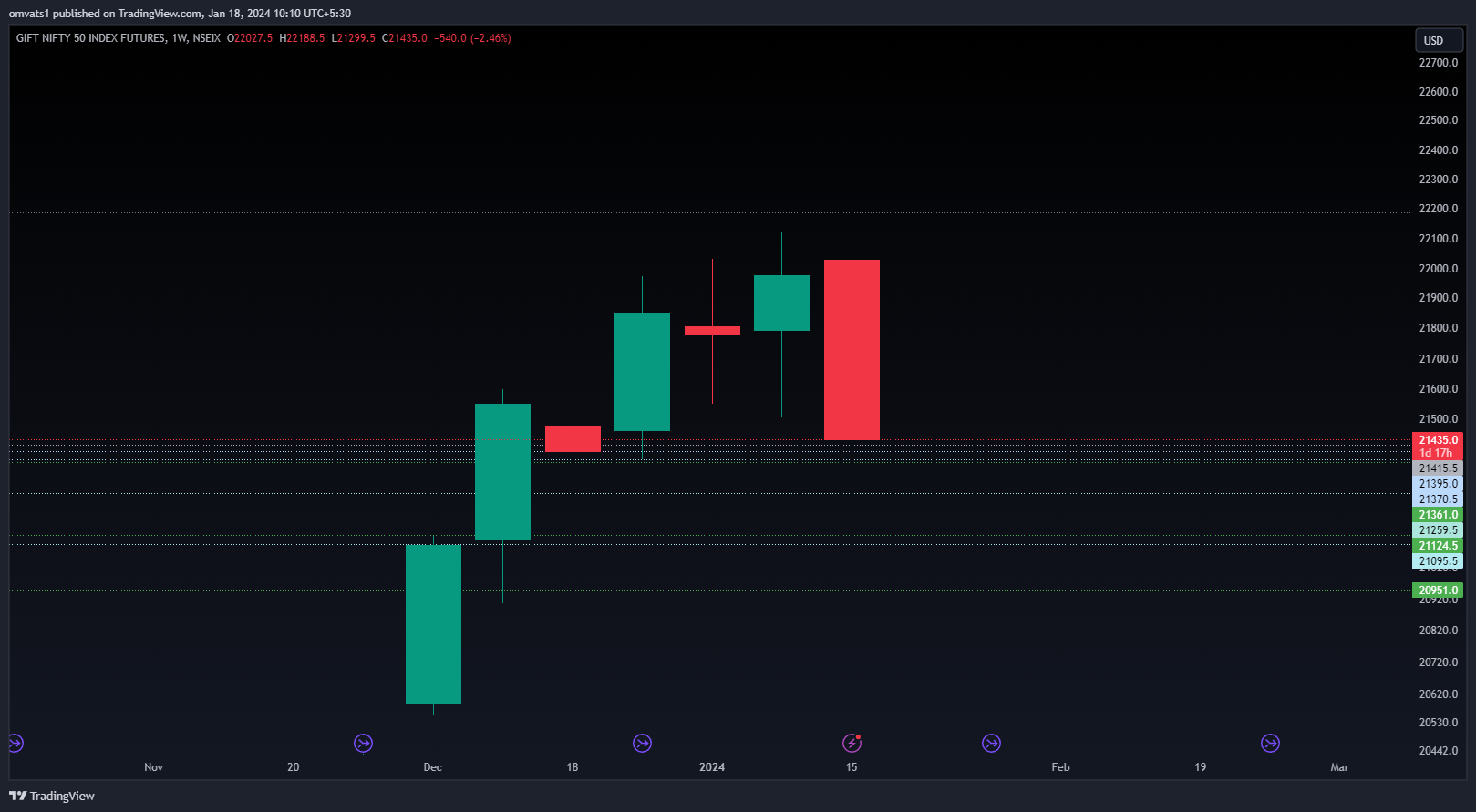Click the low value L21299.5
The image size is (1476, 812).
tap(354, 38)
